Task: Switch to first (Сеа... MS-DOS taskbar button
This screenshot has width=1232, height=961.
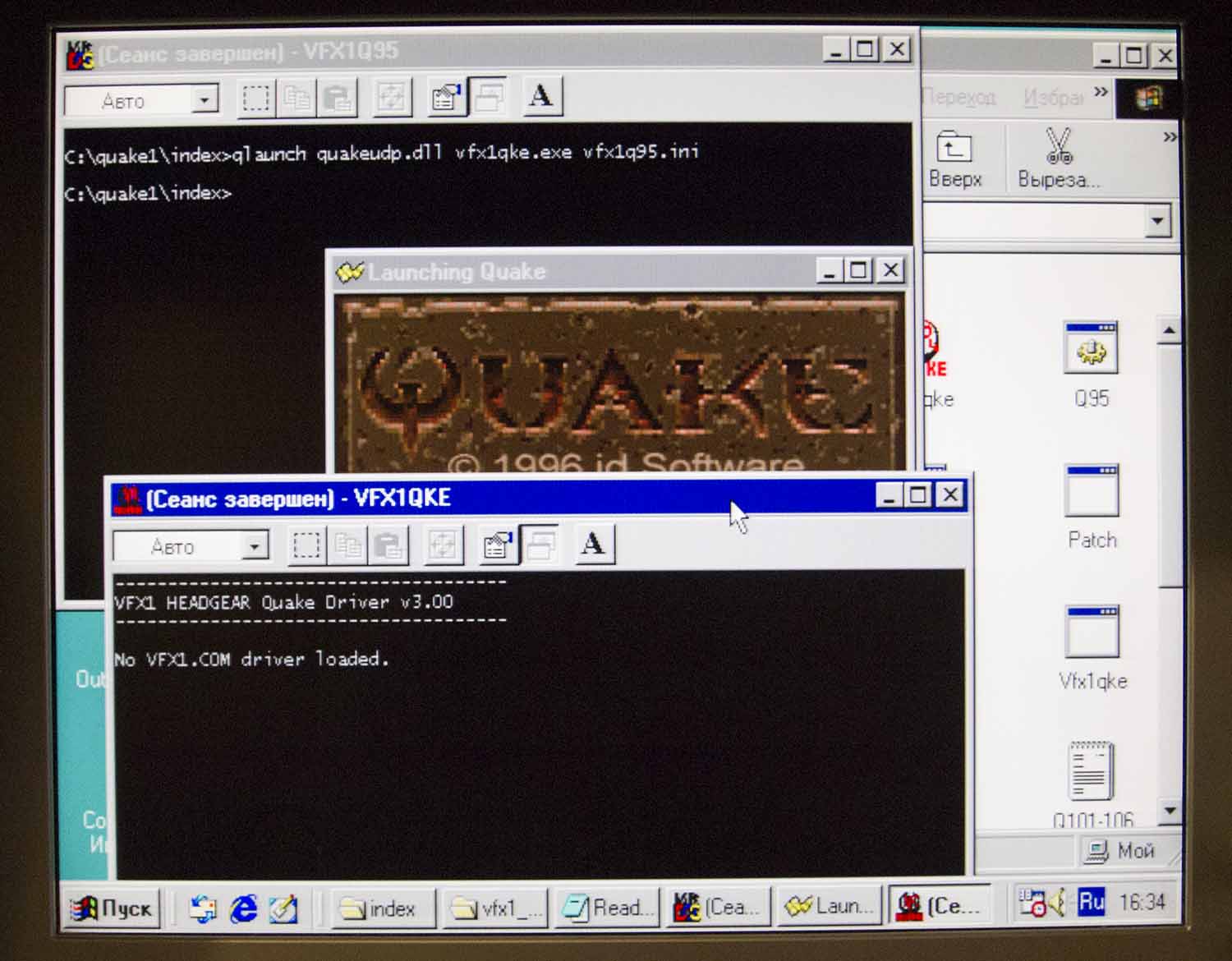Action: 718,907
